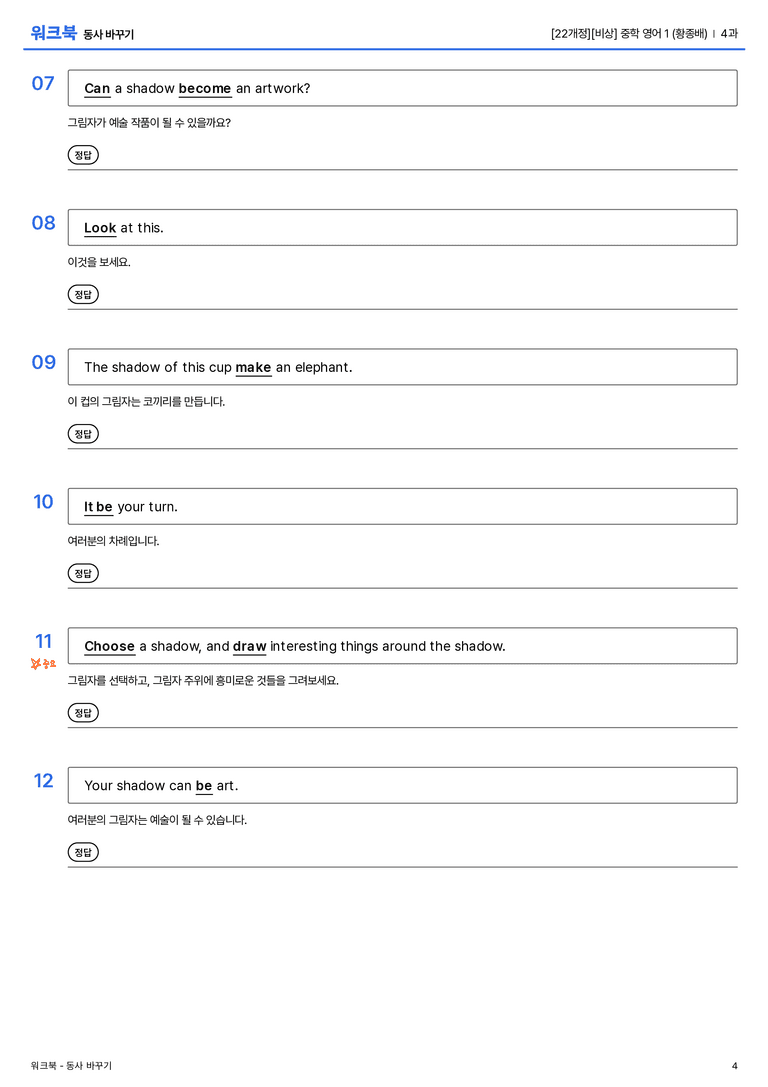Screen dimensions: 768x1087
Task: Click the underlined word 'Choose' in question 11
Action: [110, 646]
